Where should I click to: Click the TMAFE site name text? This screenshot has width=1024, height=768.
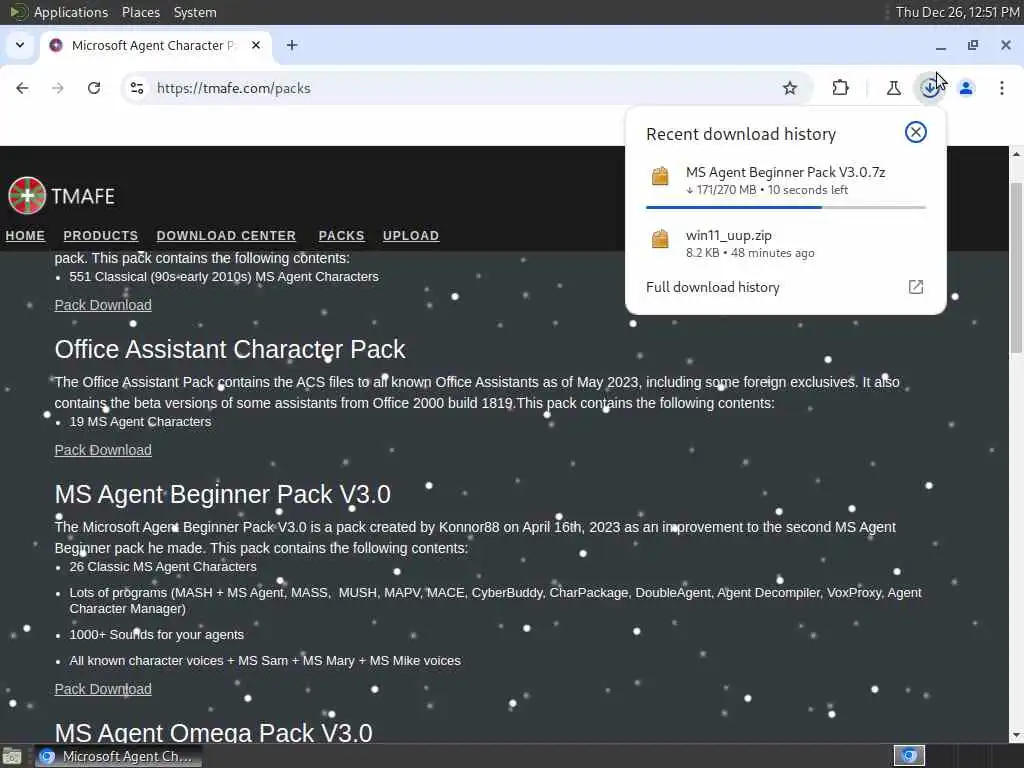(x=83, y=196)
